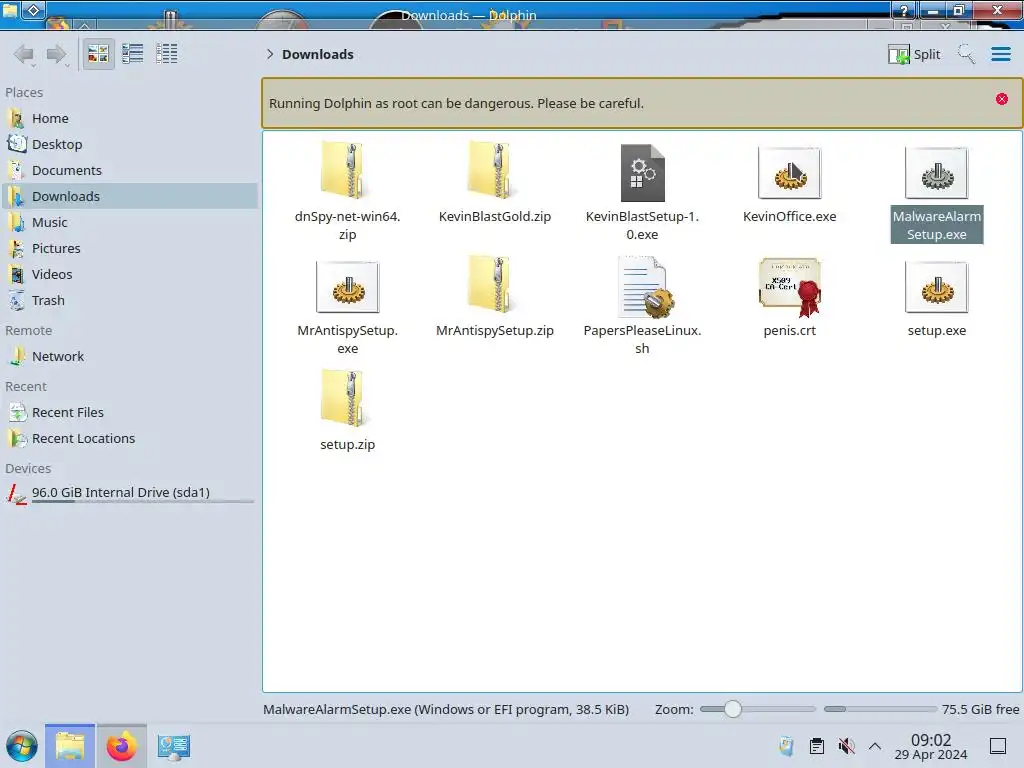Open Music in Places panel

pyautogui.click(x=129, y=223)
